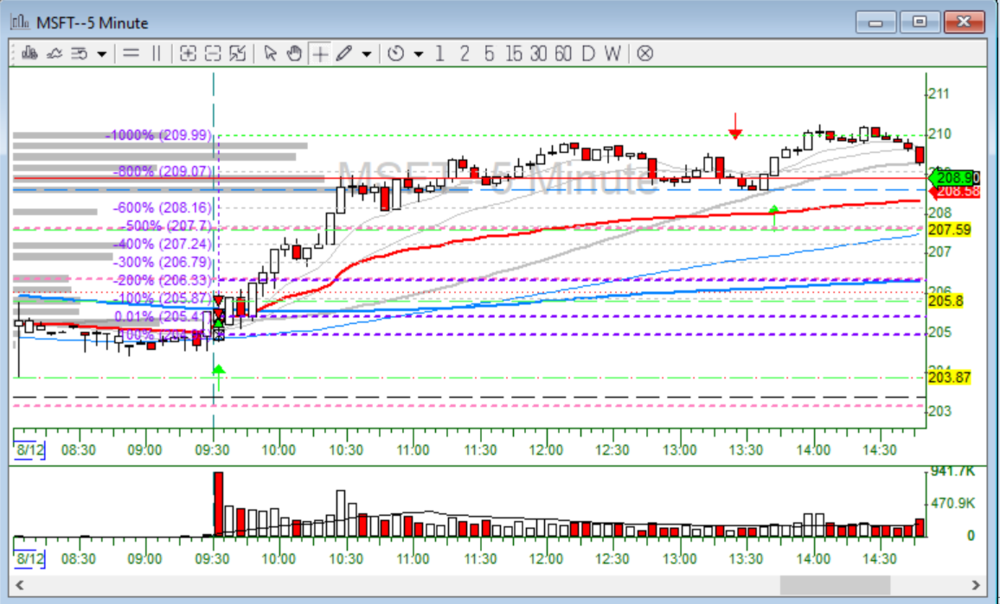Activate the arrow pointer mode

270,53
